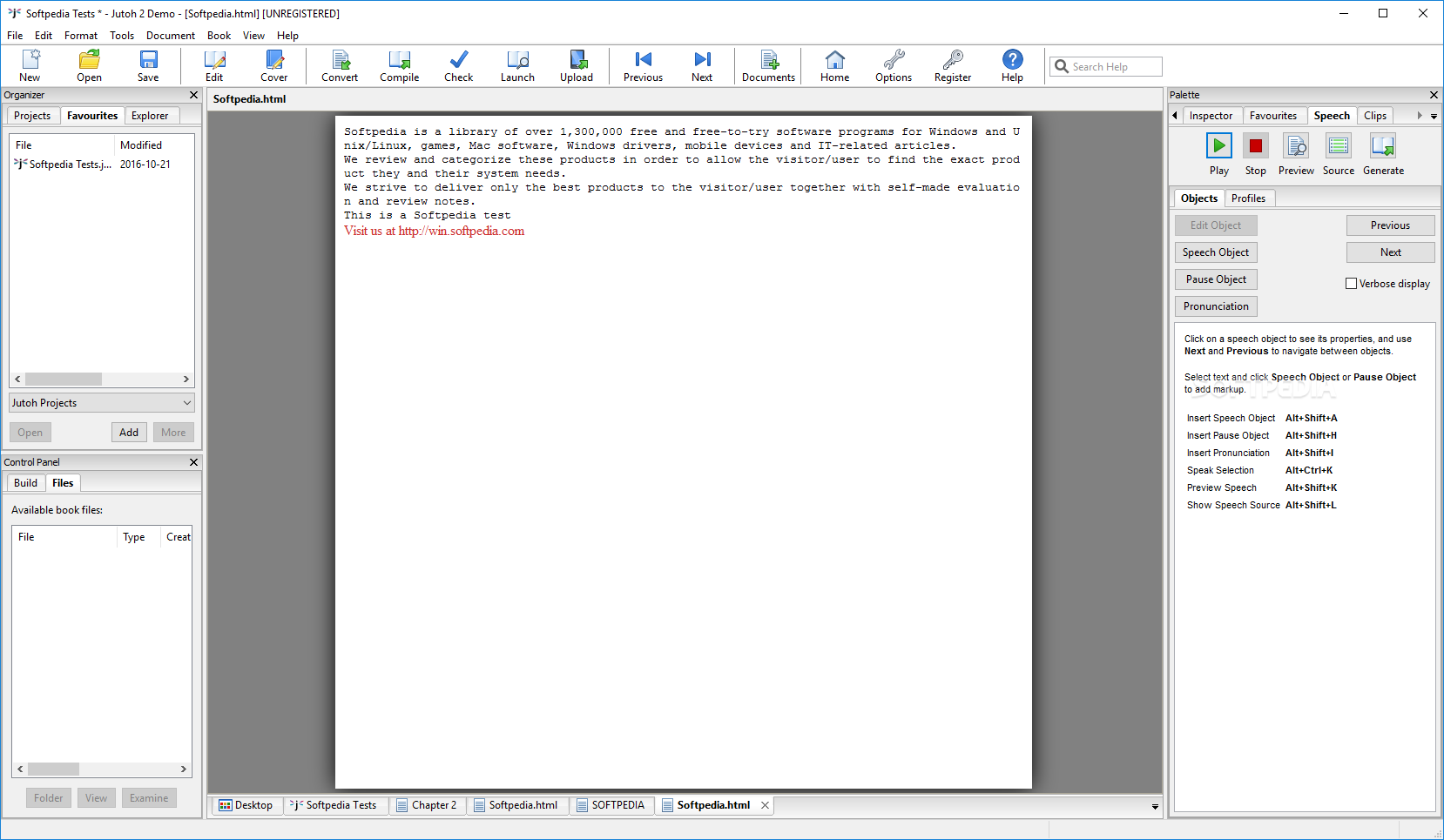Open the document tabs list dropdown
This screenshot has width=1444, height=840.
tap(1155, 807)
